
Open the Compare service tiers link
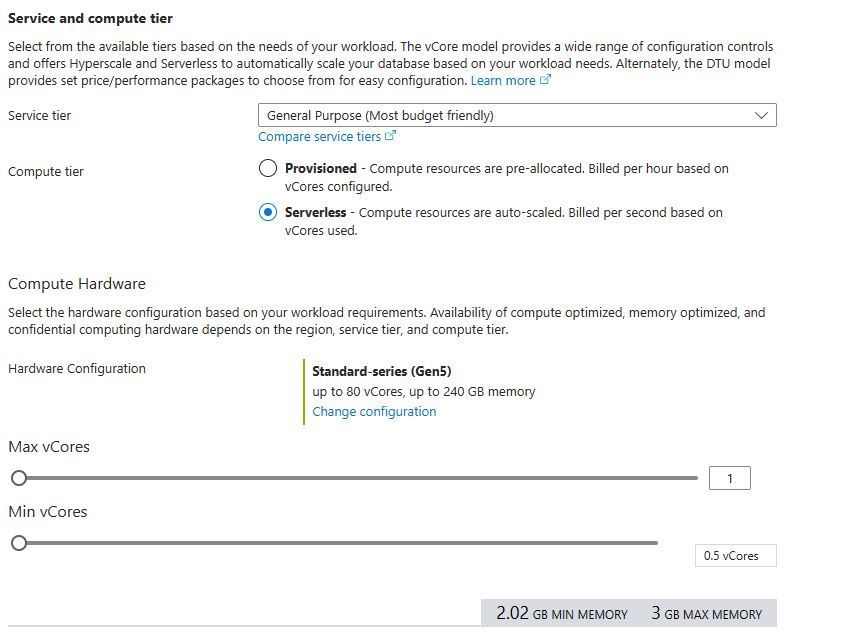(x=319, y=137)
